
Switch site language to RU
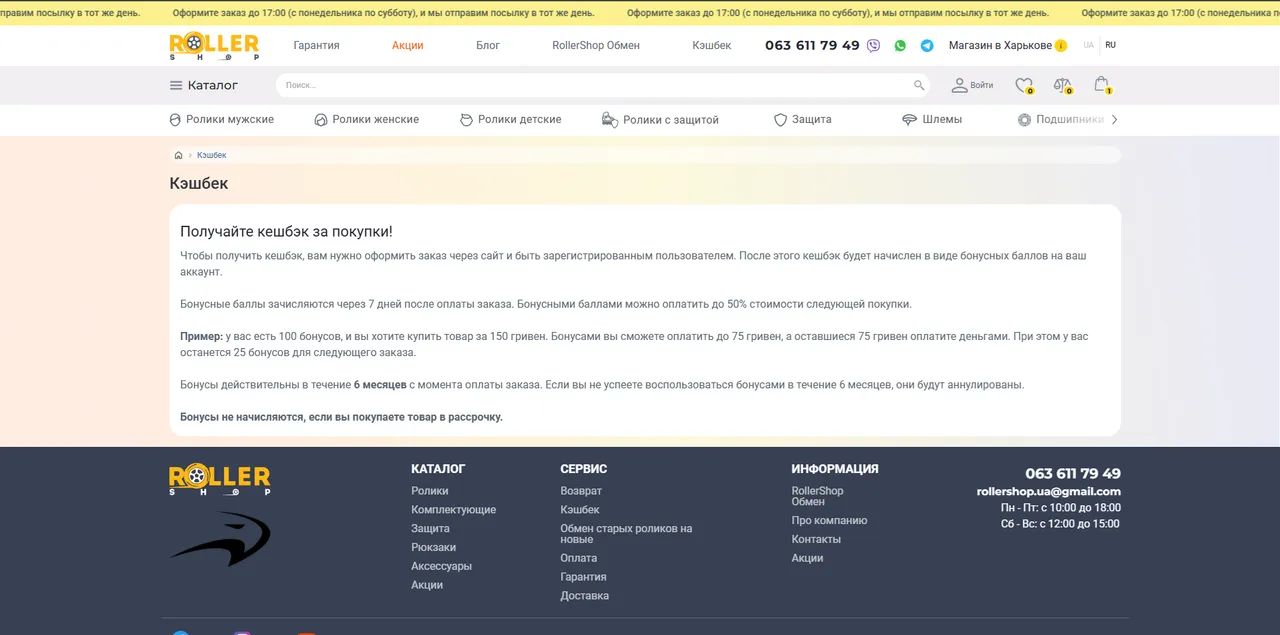pos(1110,45)
